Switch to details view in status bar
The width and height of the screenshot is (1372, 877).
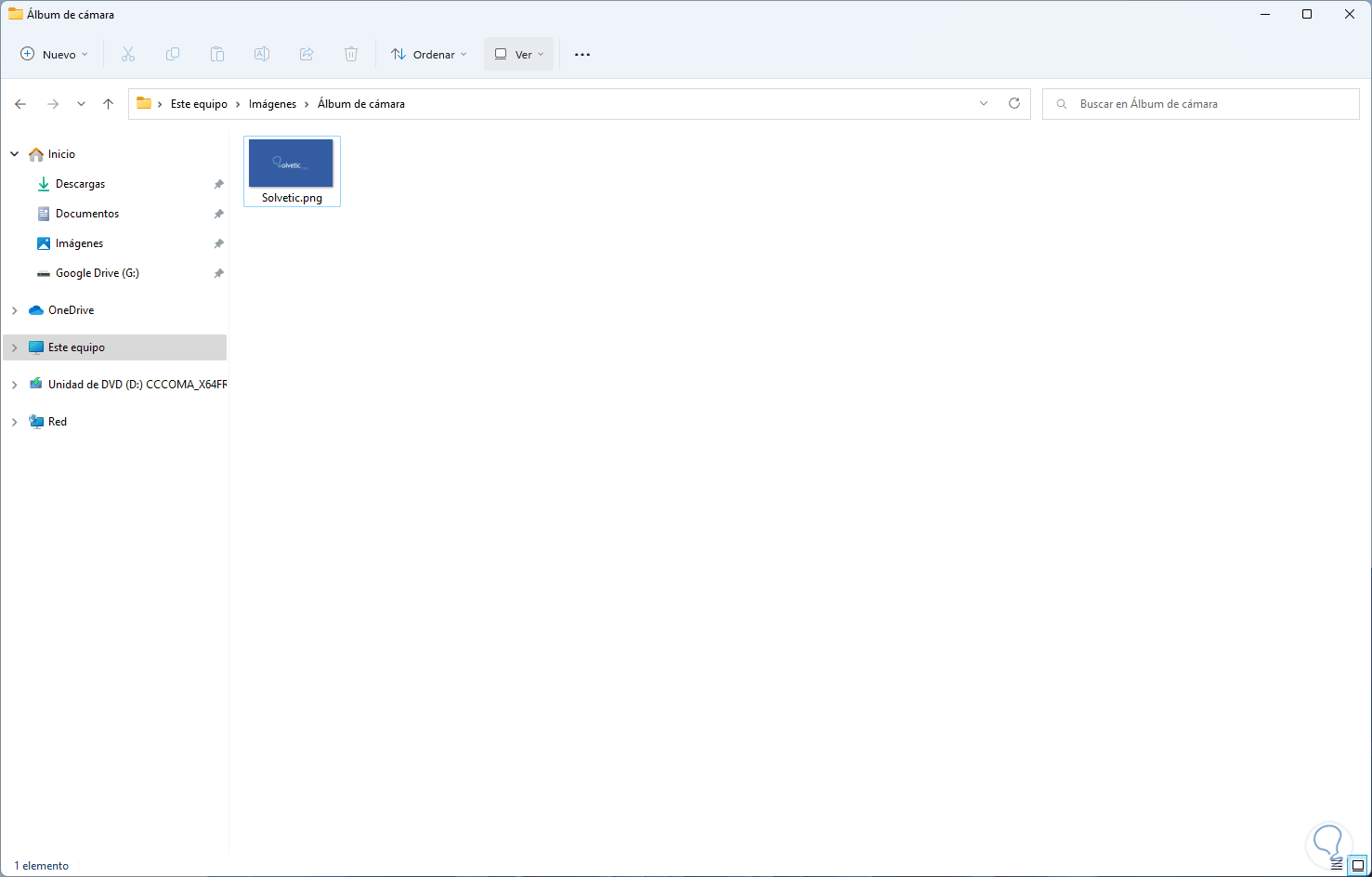pos(1337,865)
